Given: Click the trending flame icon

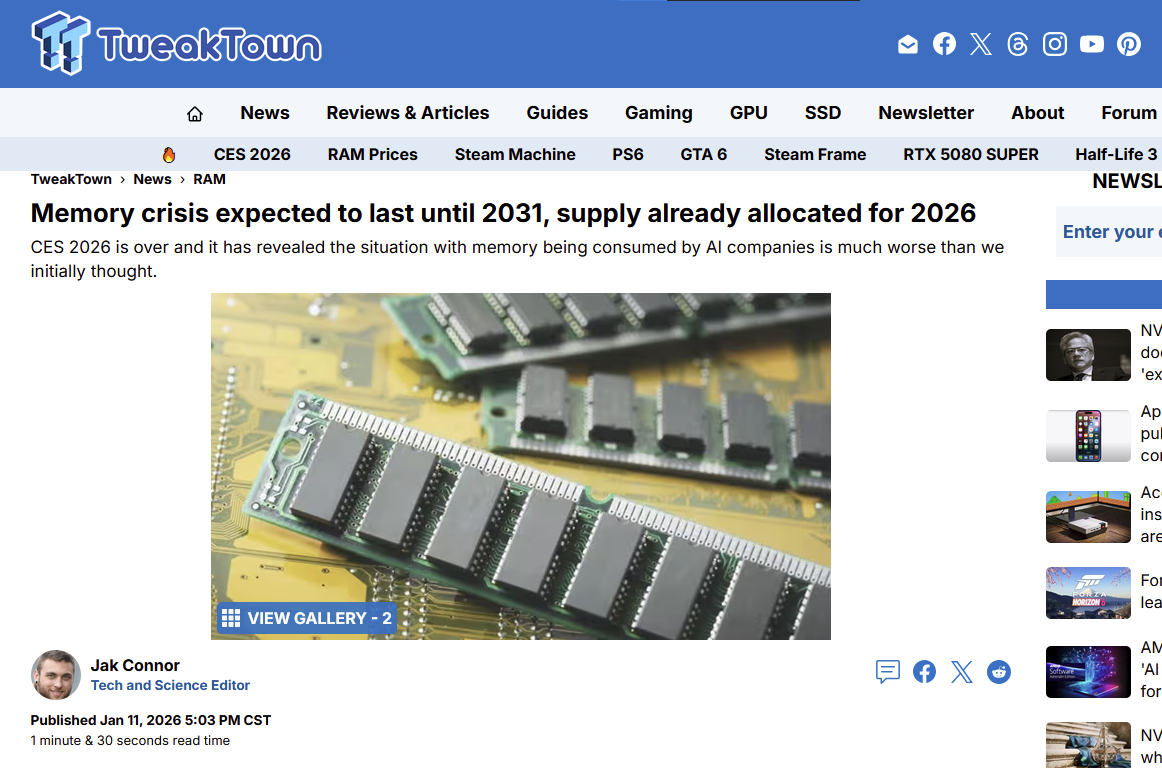Looking at the screenshot, I should (169, 155).
